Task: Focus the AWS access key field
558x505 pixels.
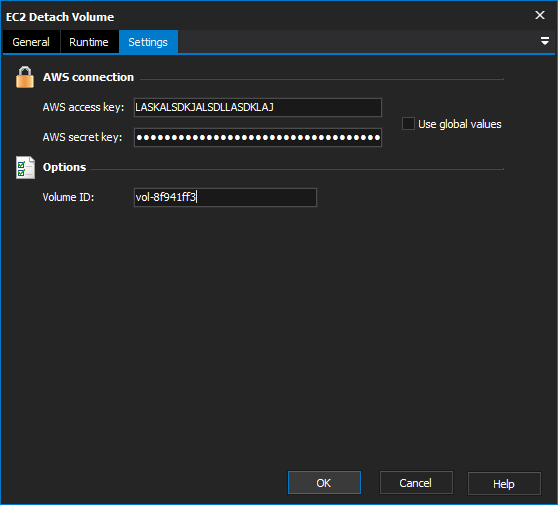Action: 258,107
